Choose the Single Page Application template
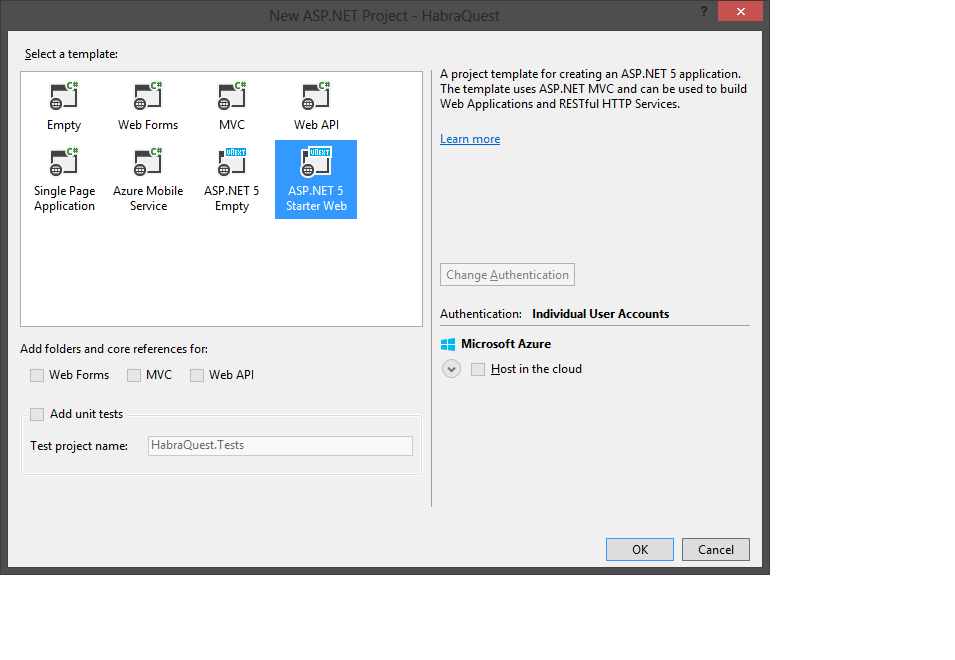Viewport: 955px width, 660px height. point(65,180)
